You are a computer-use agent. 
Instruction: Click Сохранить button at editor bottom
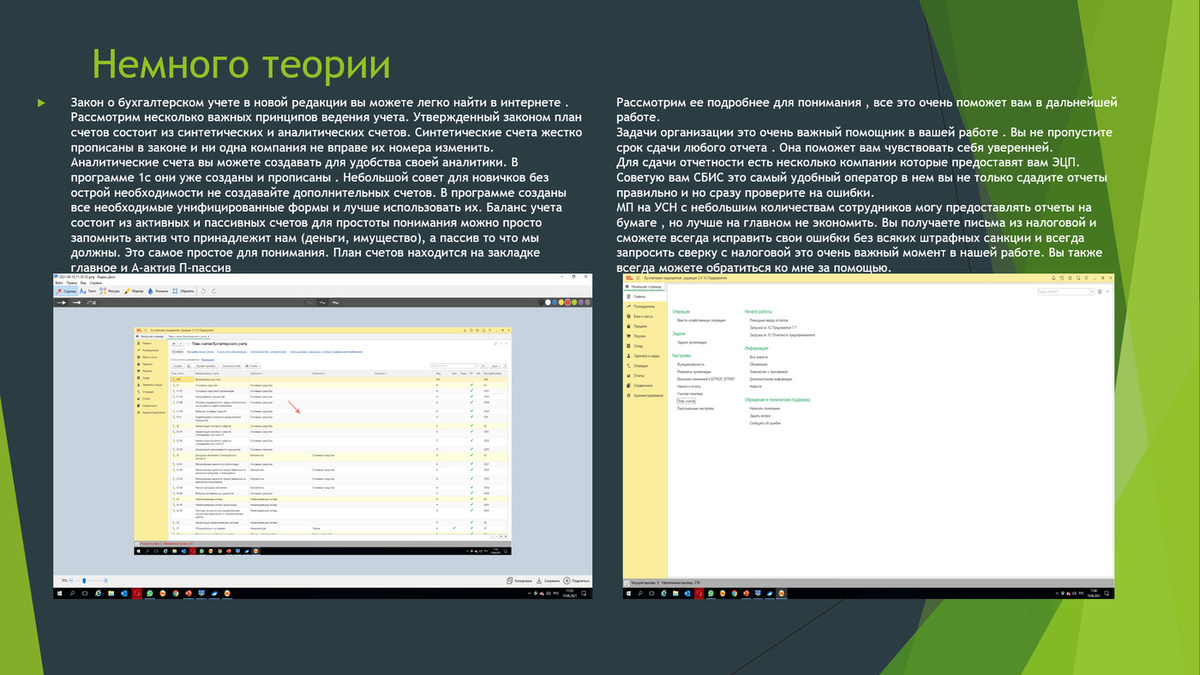click(x=548, y=579)
